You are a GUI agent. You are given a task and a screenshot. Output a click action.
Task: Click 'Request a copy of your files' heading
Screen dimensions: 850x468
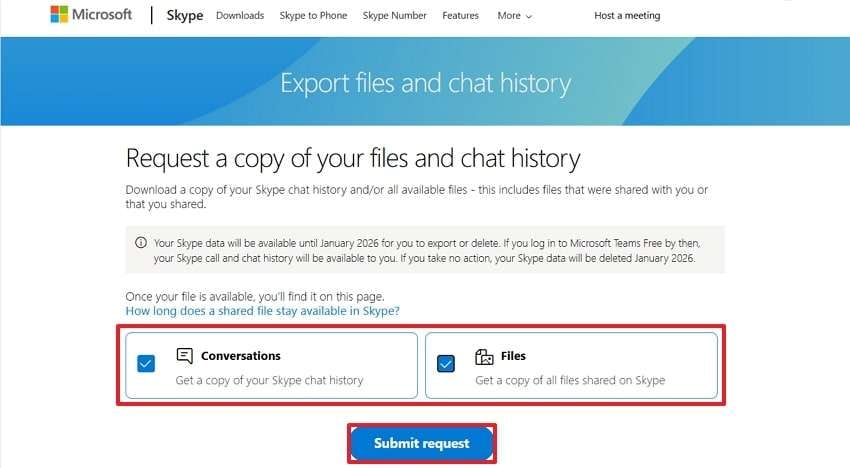pyautogui.click(x=353, y=158)
